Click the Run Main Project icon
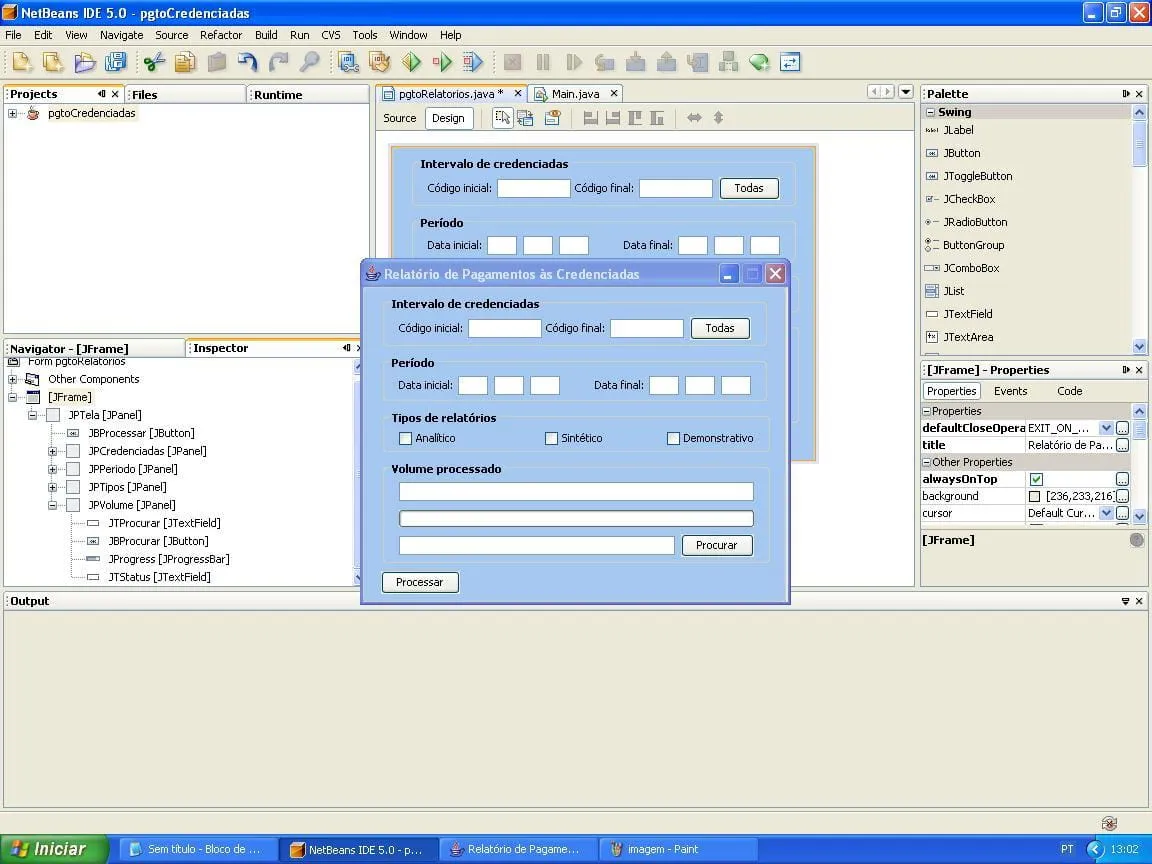 412,62
